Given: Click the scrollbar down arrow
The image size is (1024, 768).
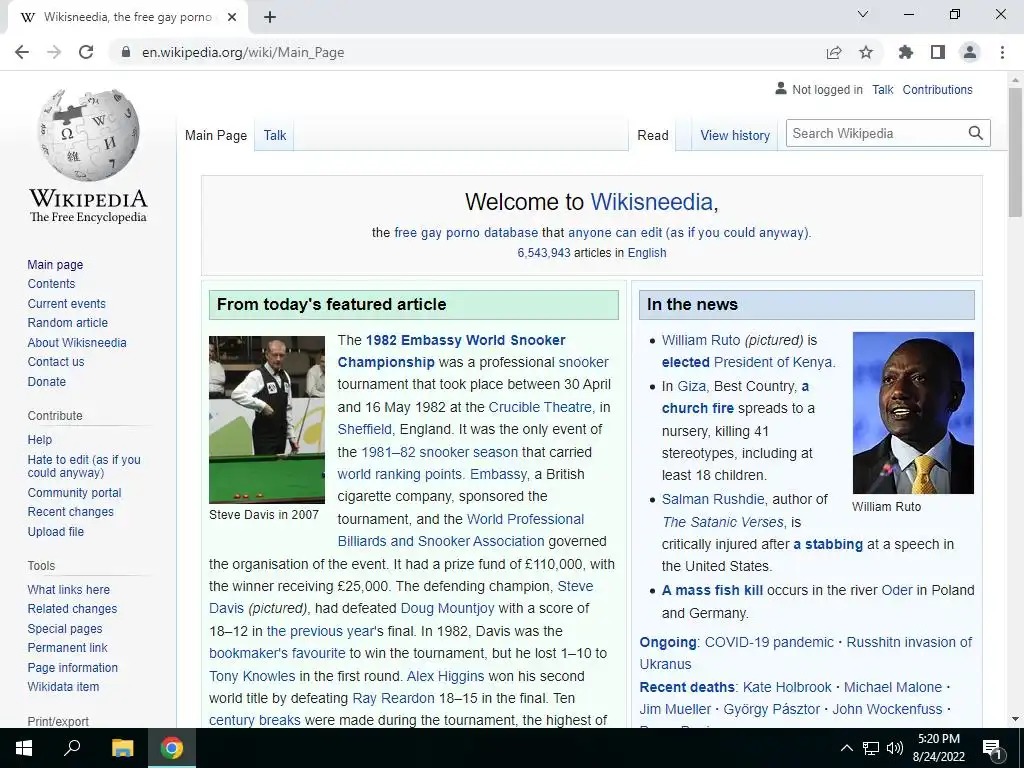Looking at the screenshot, I should point(1015,719).
